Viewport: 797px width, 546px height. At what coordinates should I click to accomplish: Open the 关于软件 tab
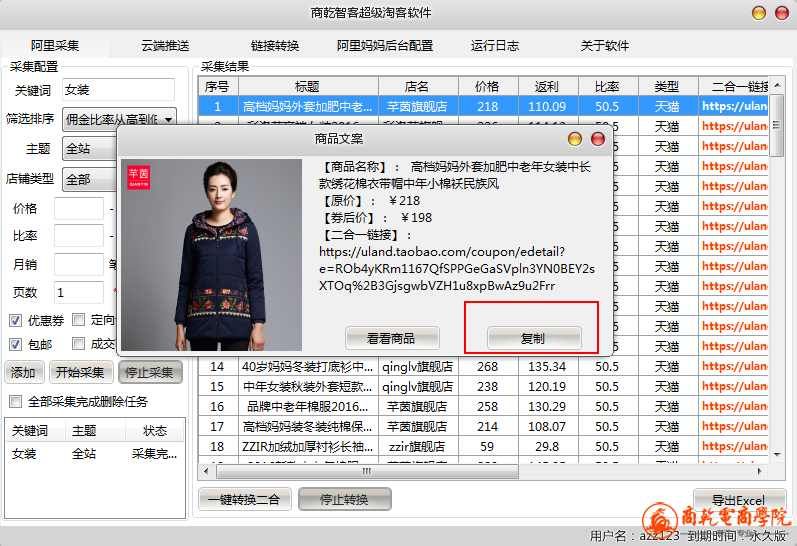click(x=605, y=46)
